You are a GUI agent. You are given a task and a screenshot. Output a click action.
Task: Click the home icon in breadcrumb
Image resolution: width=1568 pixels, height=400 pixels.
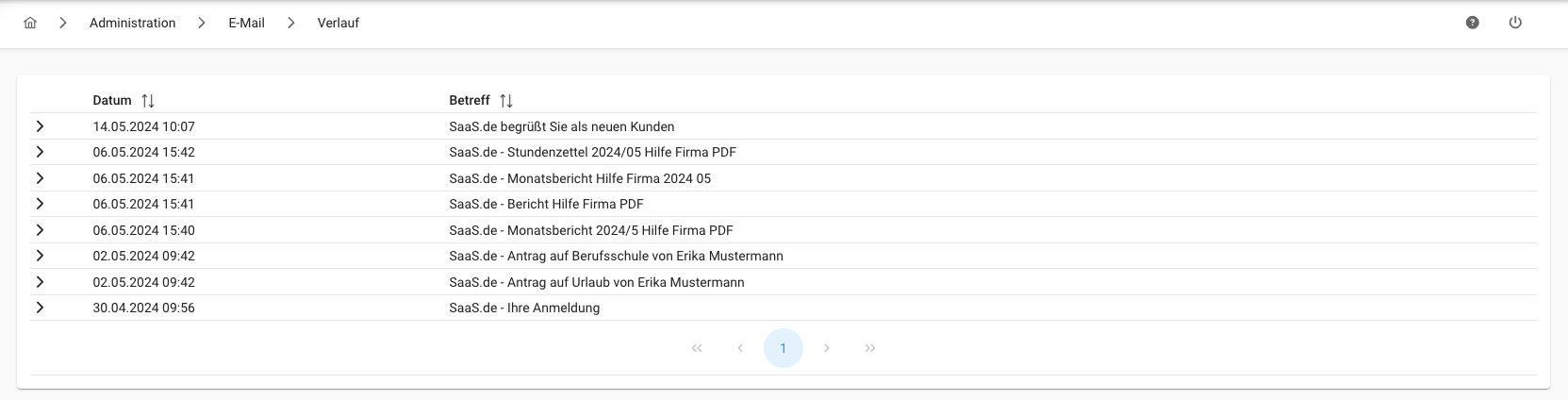click(30, 23)
